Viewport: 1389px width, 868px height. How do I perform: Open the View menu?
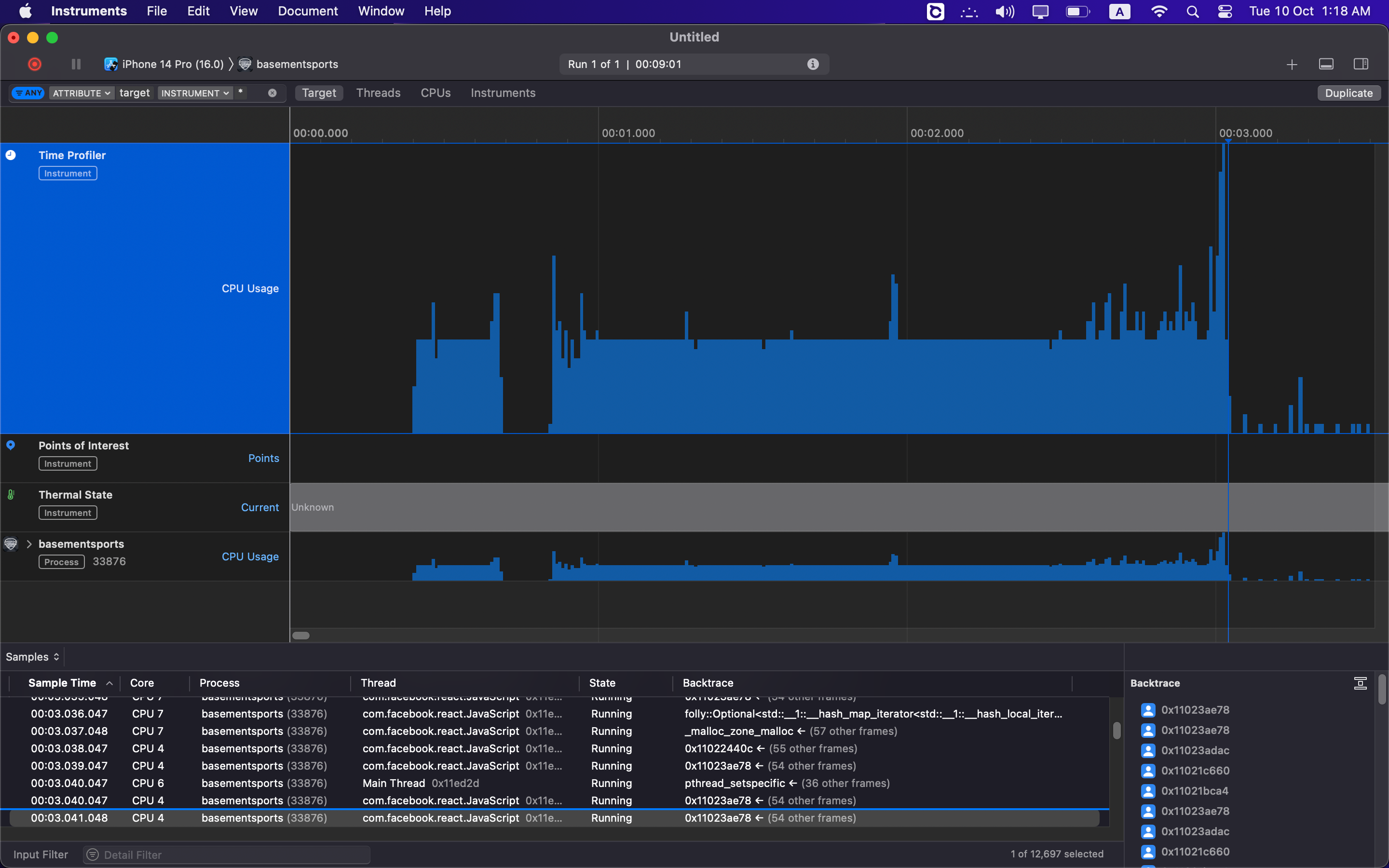coord(244,11)
